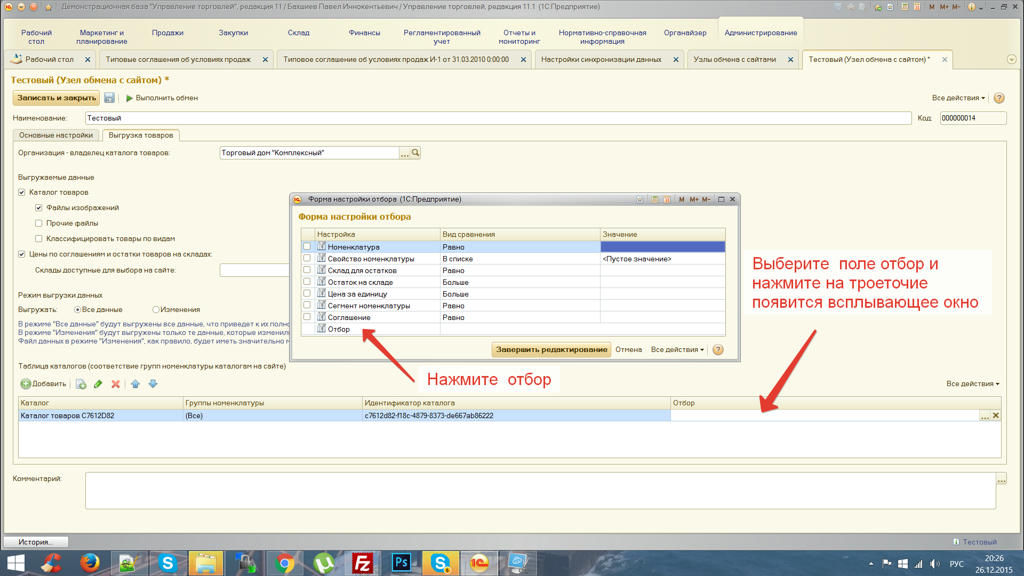The height and width of the screenshot is (576, 1024).
Task: Click the Код input field
Action: (973, 118)
